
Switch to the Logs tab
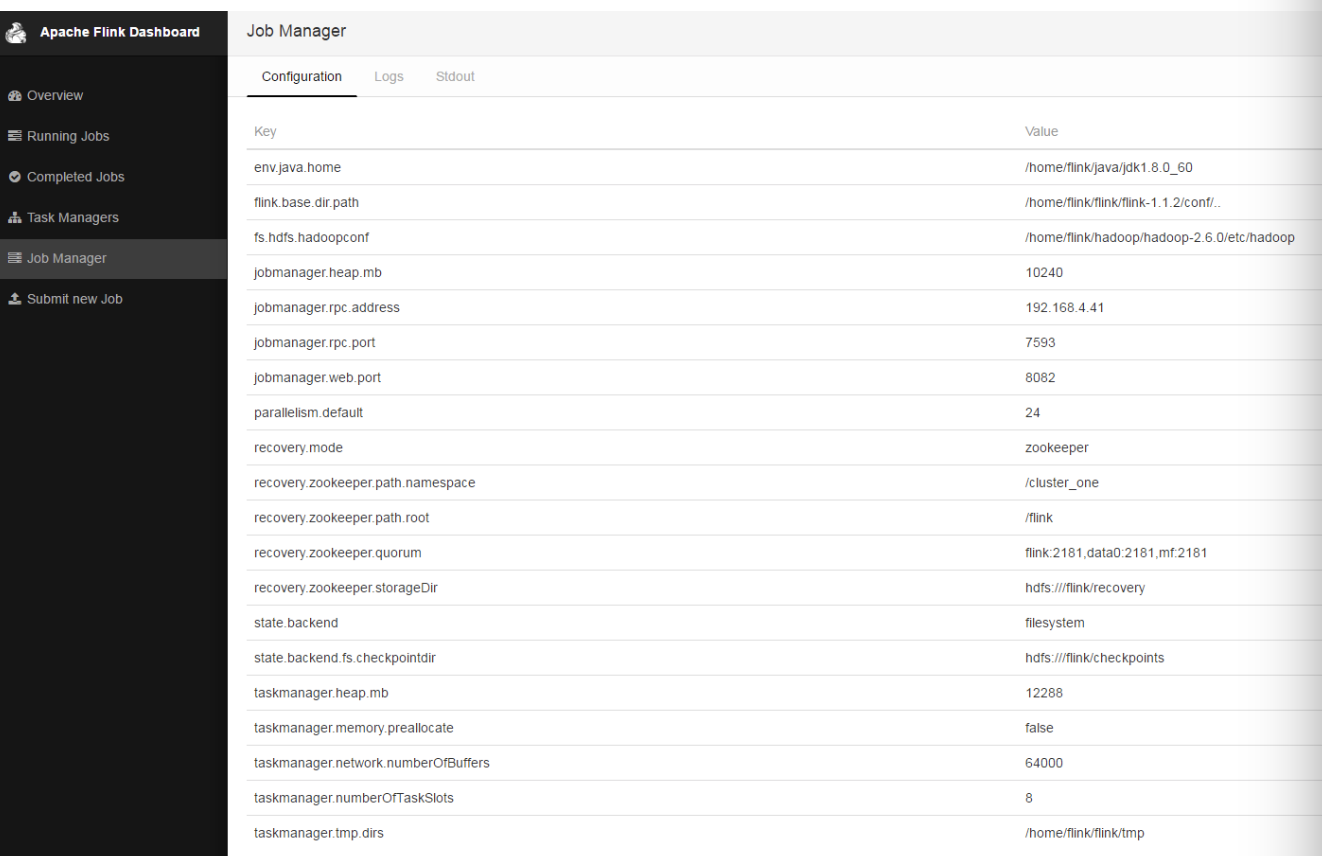coord(389,77)
